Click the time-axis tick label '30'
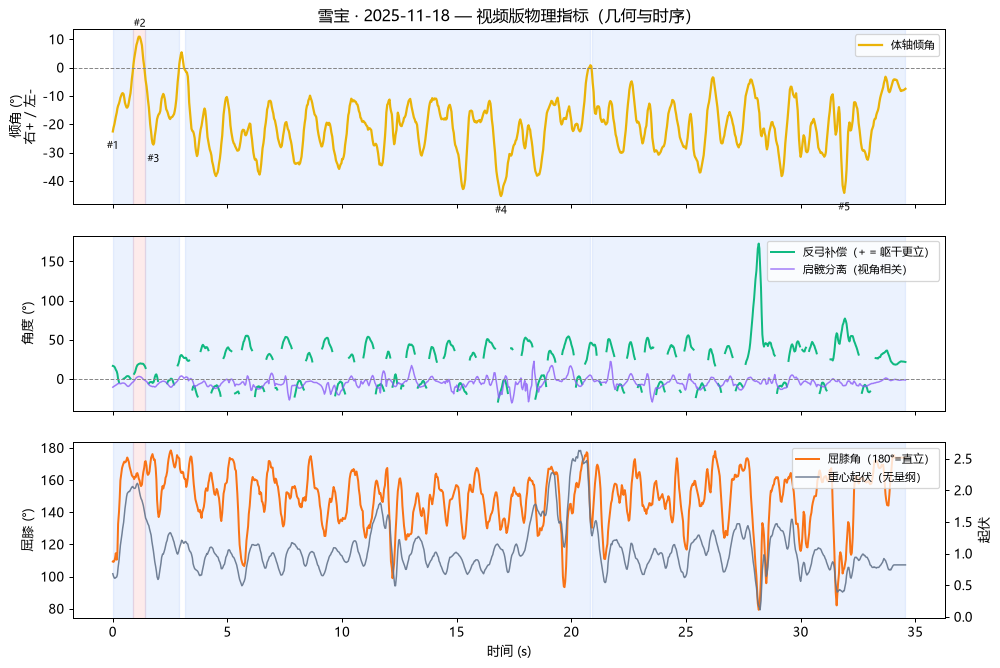 tap(800, 632)
